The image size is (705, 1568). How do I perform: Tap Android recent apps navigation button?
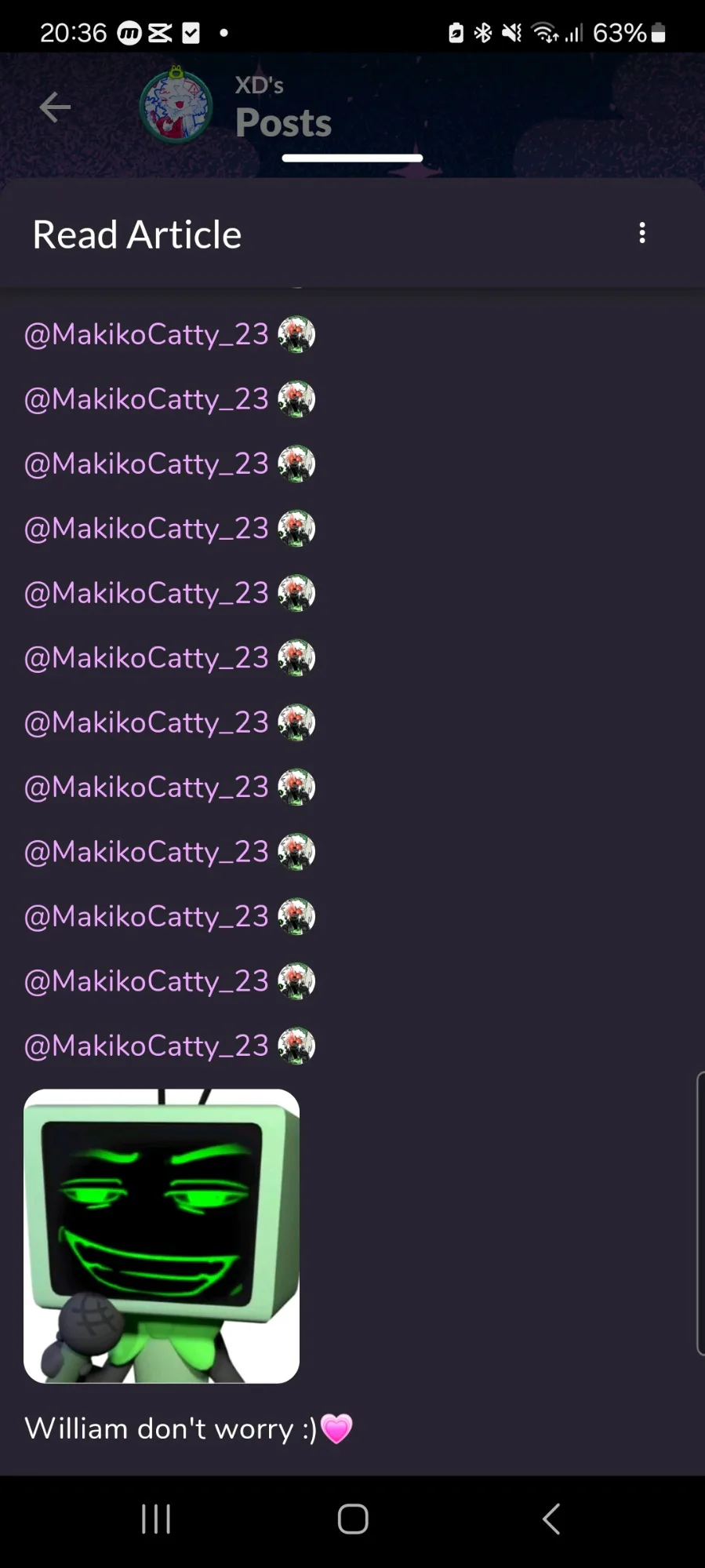pyautogui.click(x=156, y=1519)
